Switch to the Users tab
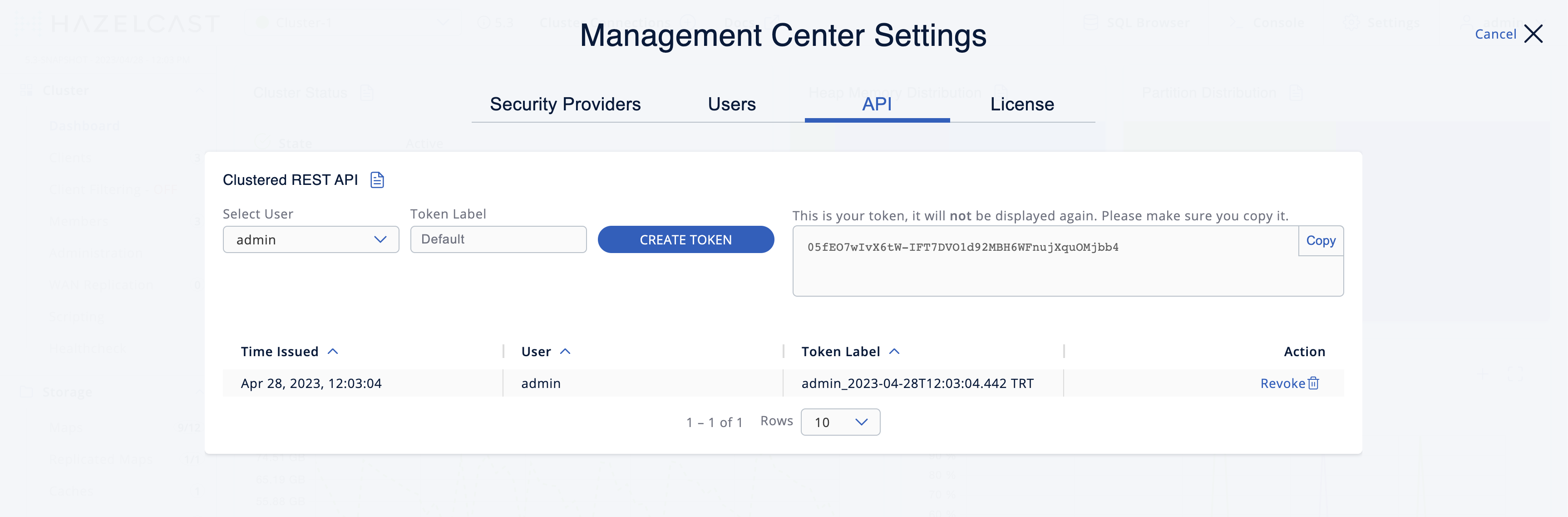Image resolution: width=1568 pixels, height=517 pixels. coord(731,104)
